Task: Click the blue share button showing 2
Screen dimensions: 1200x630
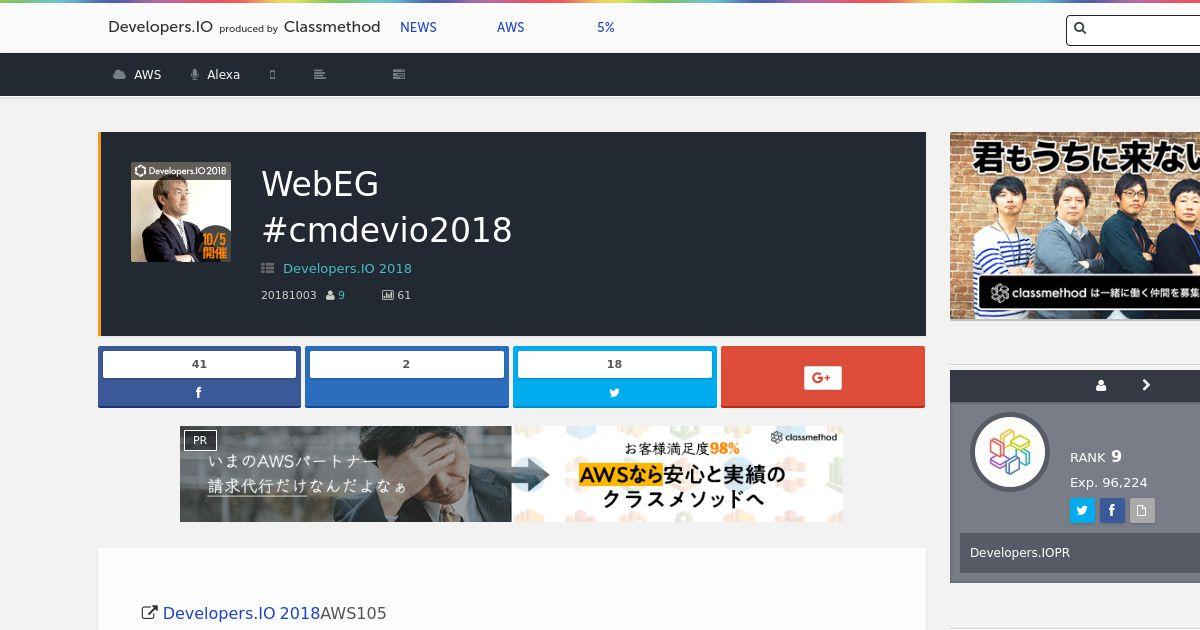Action: [x=406, y=377]
